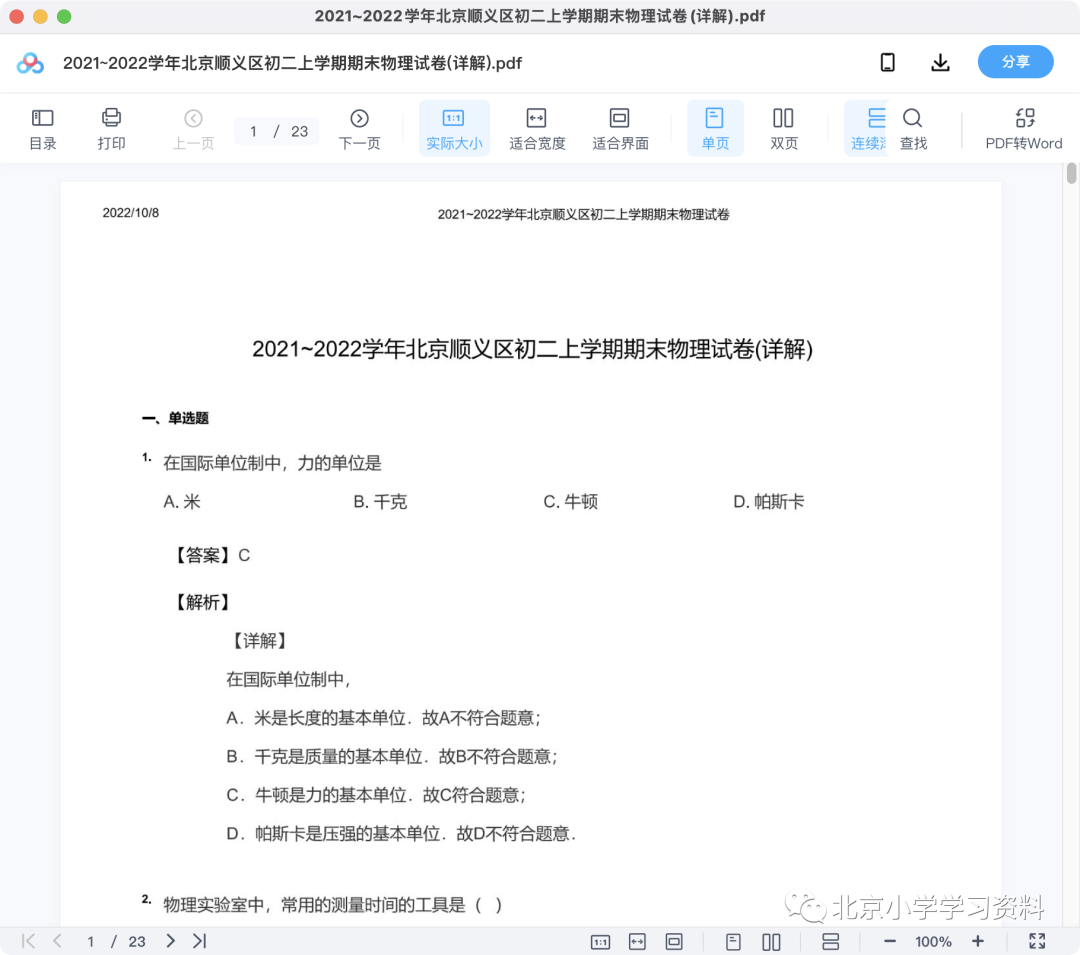Click option text B. 千克

(x=380, y=501)
